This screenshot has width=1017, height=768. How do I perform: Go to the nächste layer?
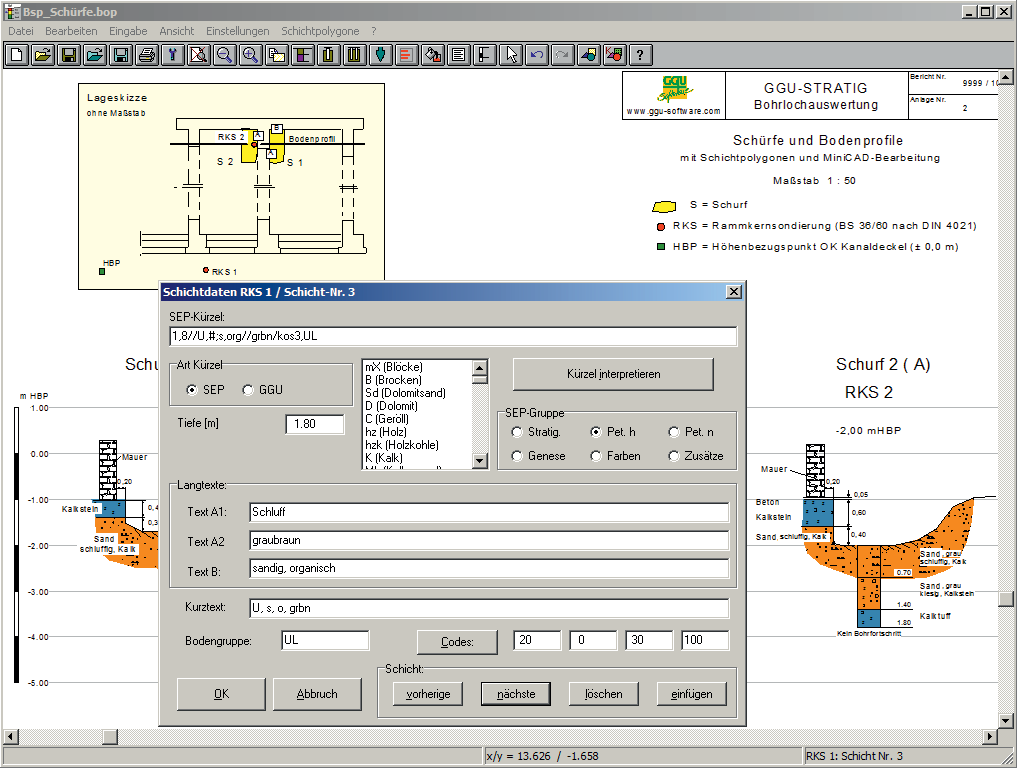coord(516,694)
